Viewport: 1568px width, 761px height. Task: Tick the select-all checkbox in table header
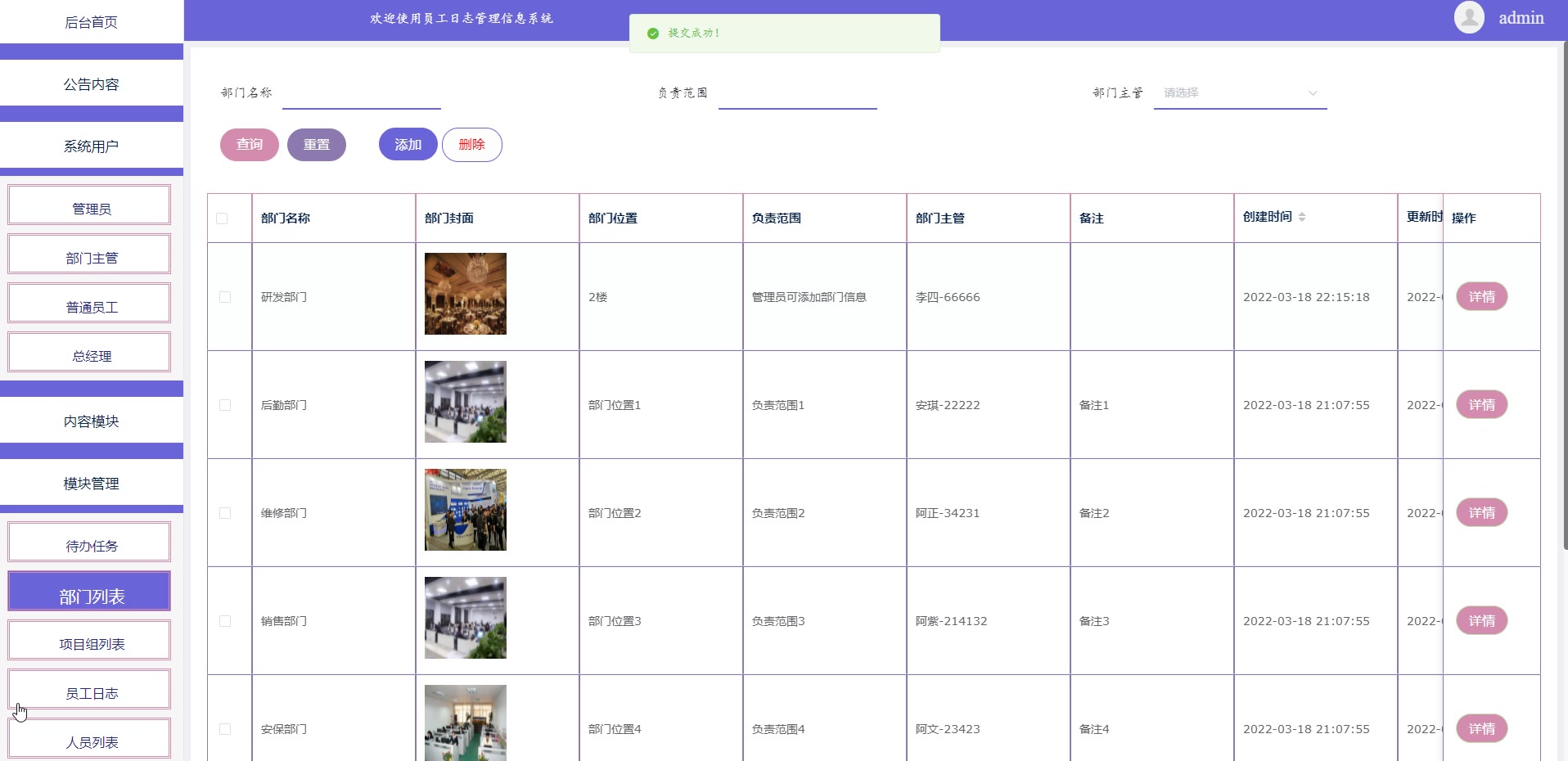(x=222, y=218)
